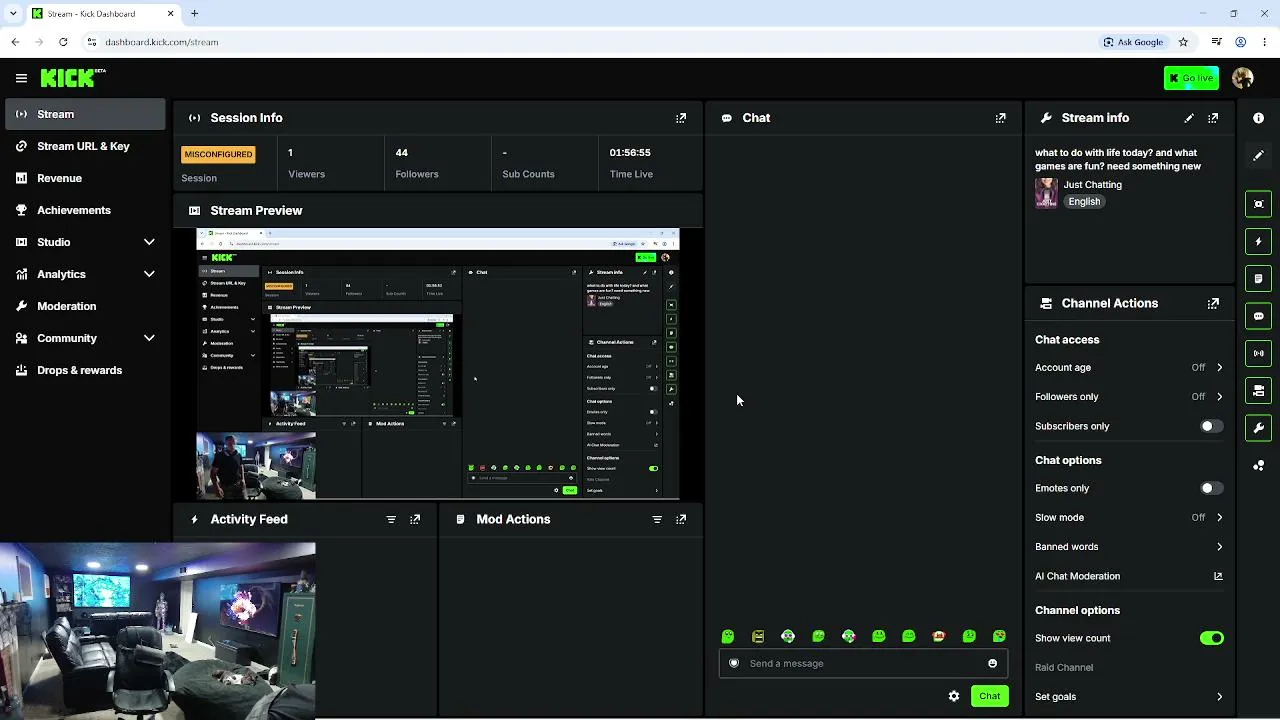Image resolution: width=1280 pixels, height=720 pixels.
Task: Open the chat settings gear
Action: pyautogui.click(x=954, y=696)
